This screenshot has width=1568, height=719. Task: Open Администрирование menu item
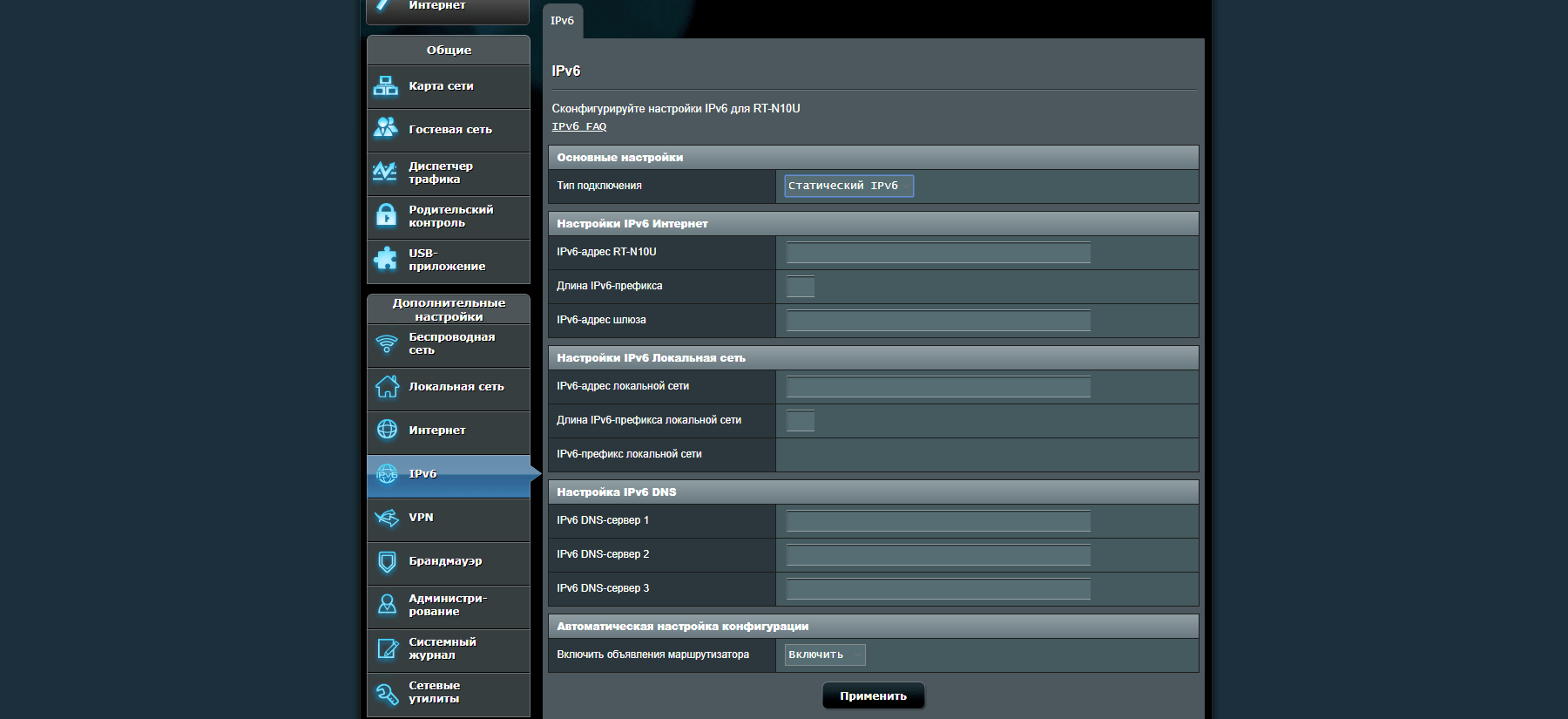(449, 606)
